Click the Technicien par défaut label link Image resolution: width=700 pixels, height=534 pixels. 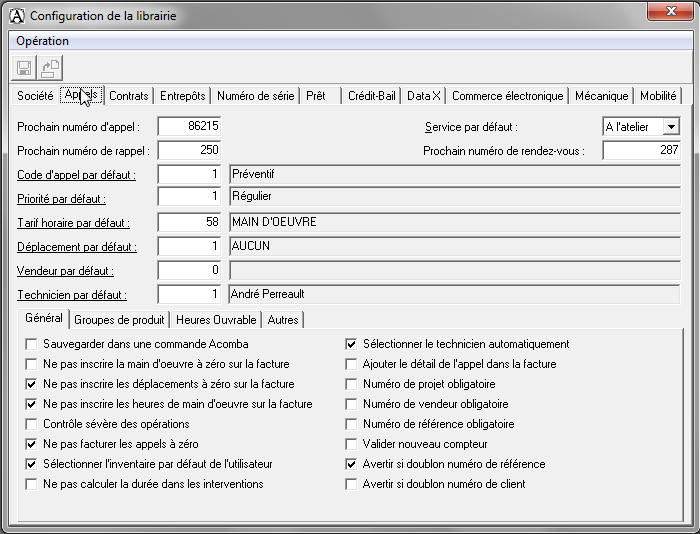(72, 295)
